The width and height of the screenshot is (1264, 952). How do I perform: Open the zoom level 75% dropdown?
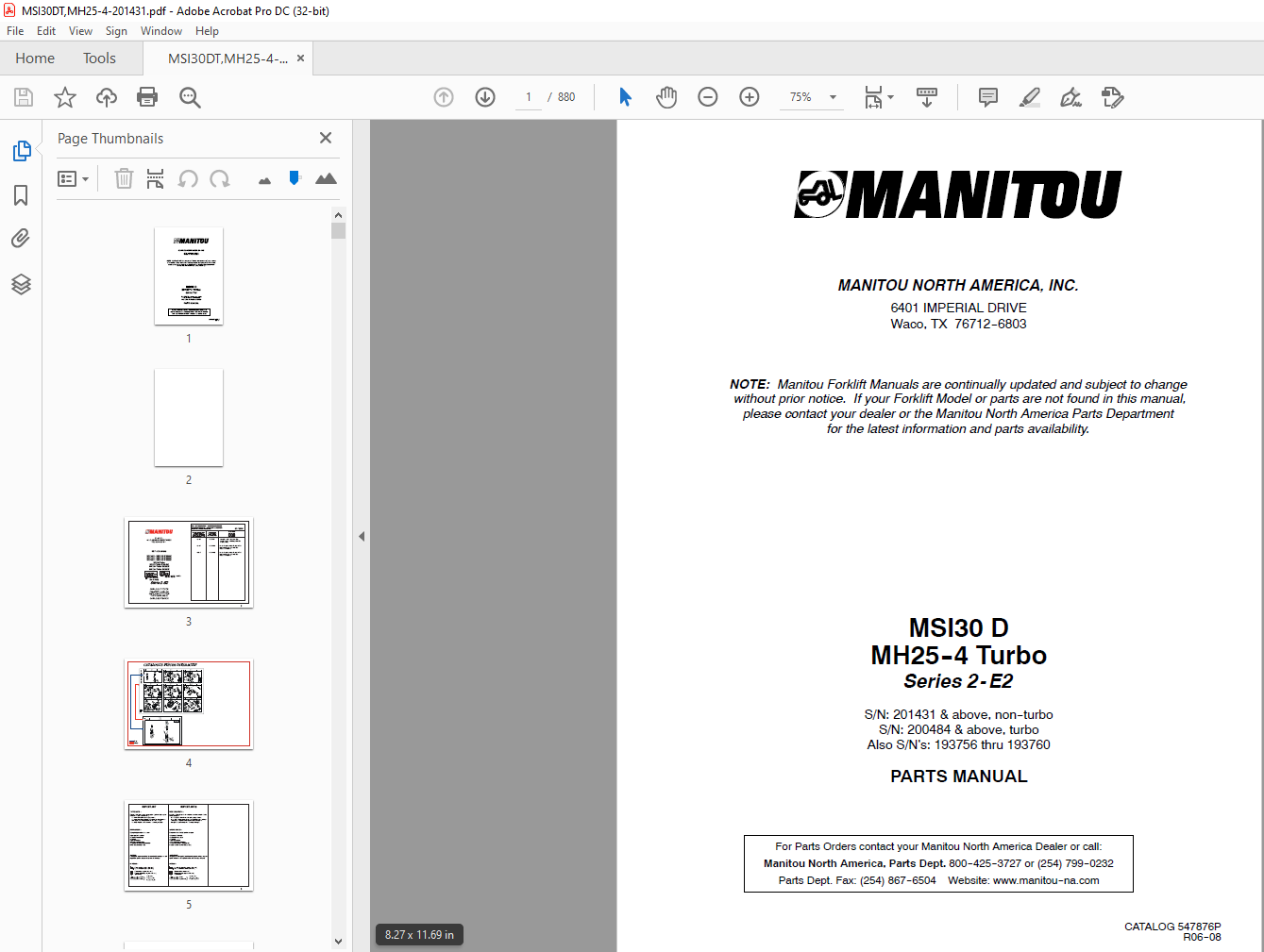(812, 97)
